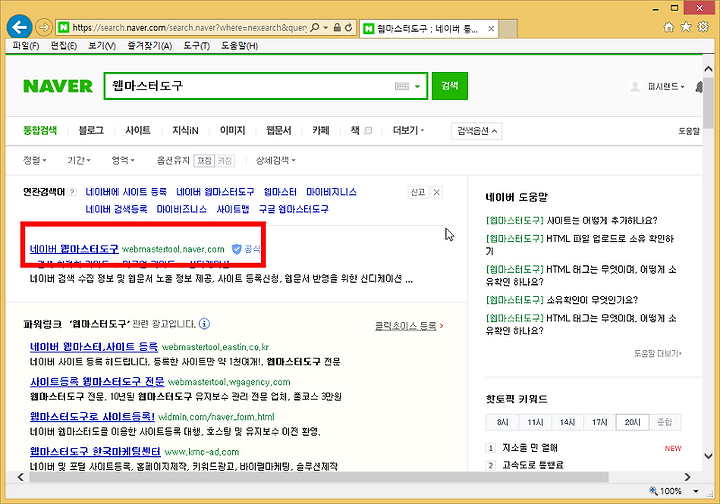
Task: Click related search 구글 웹마스터도구
Action: pyautogui.click(x=293, y=209)
